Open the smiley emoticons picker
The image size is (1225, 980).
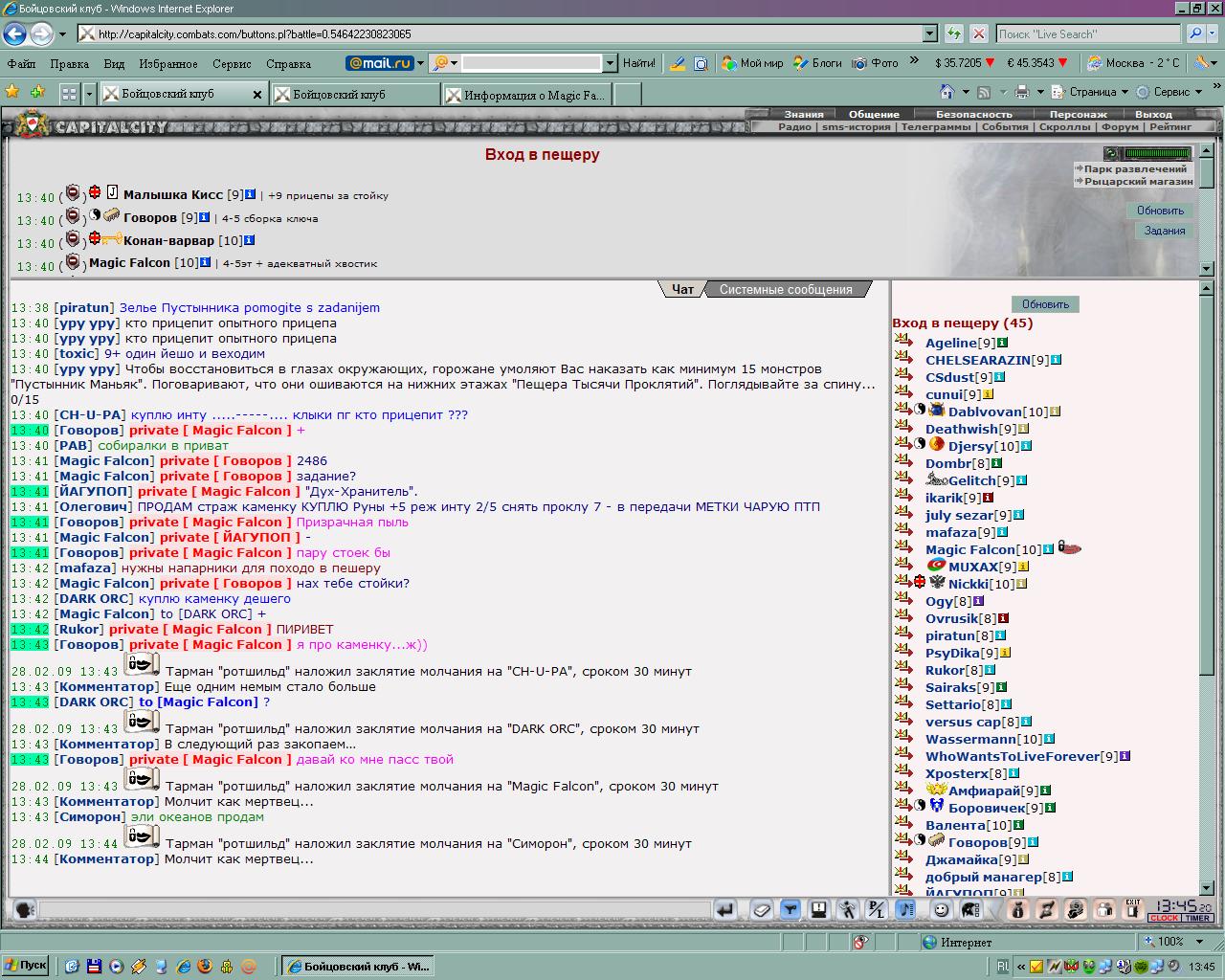942,909
